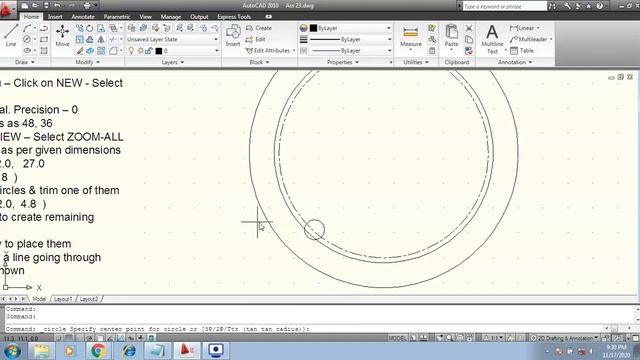The width and height of the screenshot is (640, 360).
Task: Click the Mirror tool icon
Action: pyautogui.click(x=100, y=40)
